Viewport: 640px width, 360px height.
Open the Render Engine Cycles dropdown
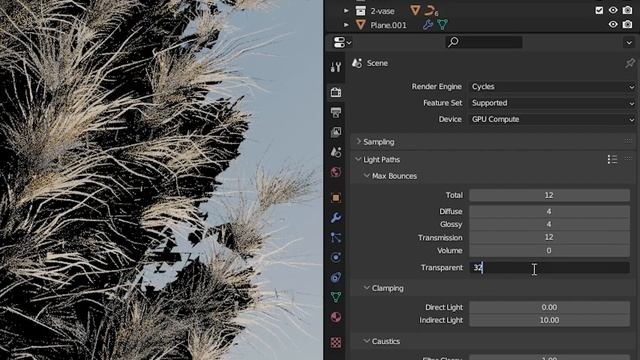point(553,87)
